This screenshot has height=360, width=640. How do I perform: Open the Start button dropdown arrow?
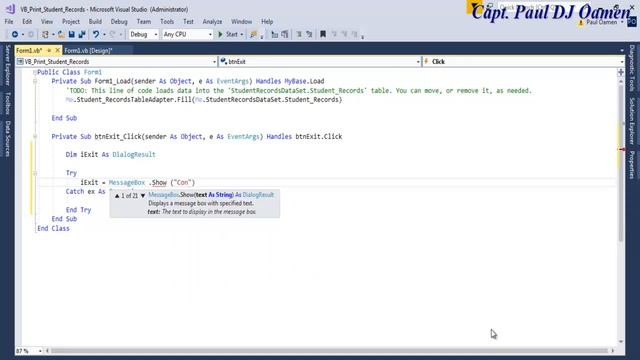(242, 35)
